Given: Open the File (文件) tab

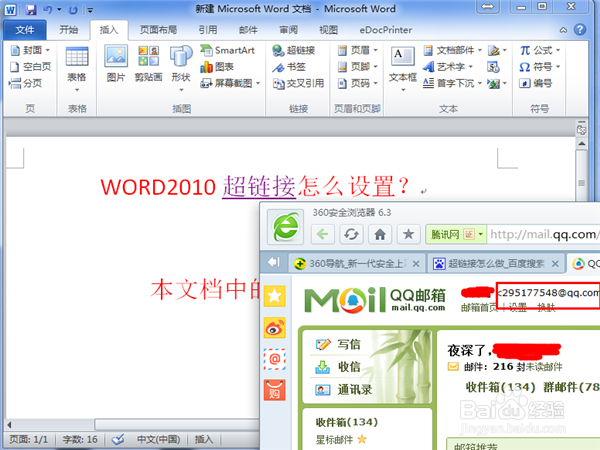Looking at the screenshot, I should pos(24,30).
